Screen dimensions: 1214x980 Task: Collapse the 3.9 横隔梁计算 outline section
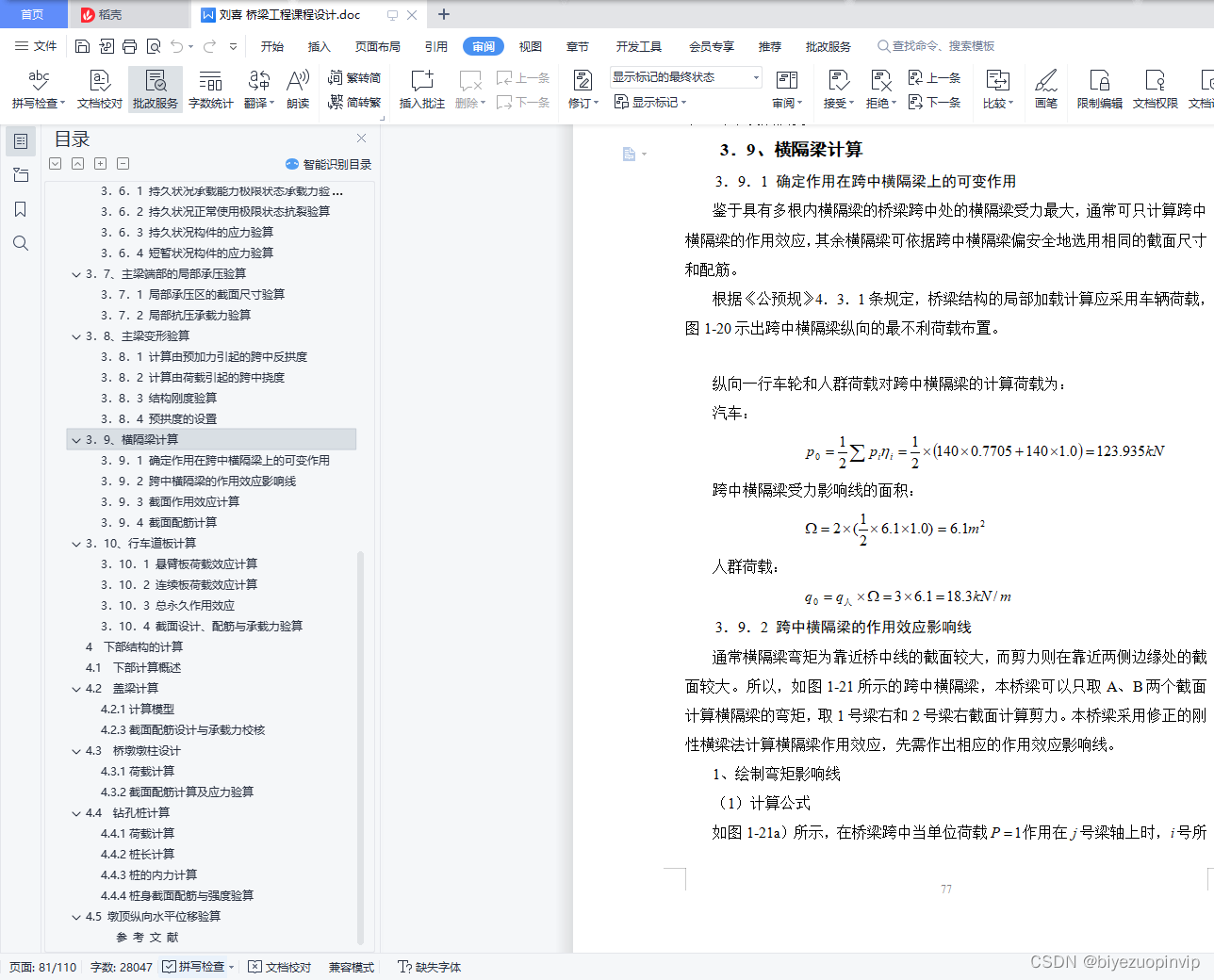[76, 440]
